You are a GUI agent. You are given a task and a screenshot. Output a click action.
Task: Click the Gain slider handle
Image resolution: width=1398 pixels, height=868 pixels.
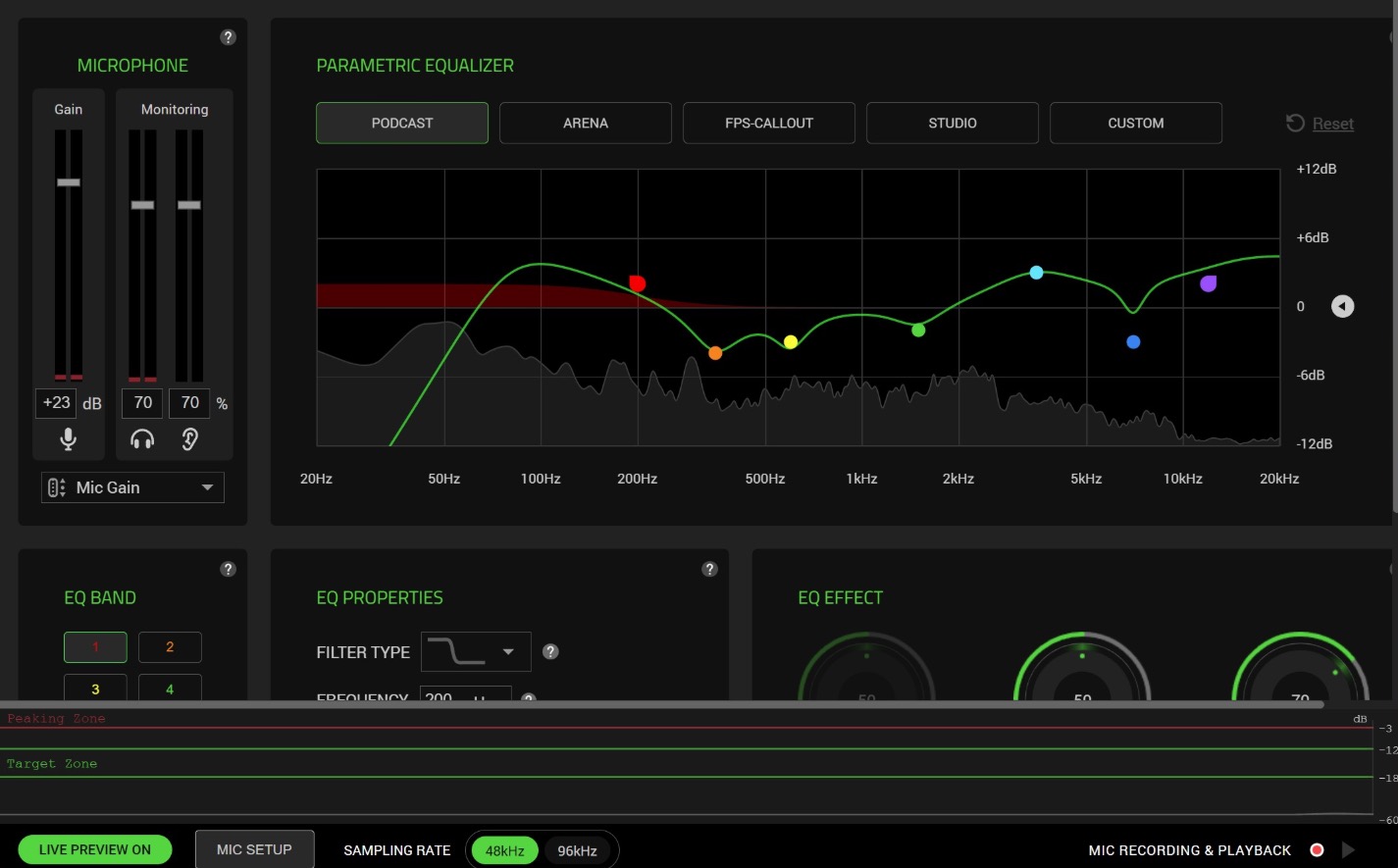coord(68,182)
